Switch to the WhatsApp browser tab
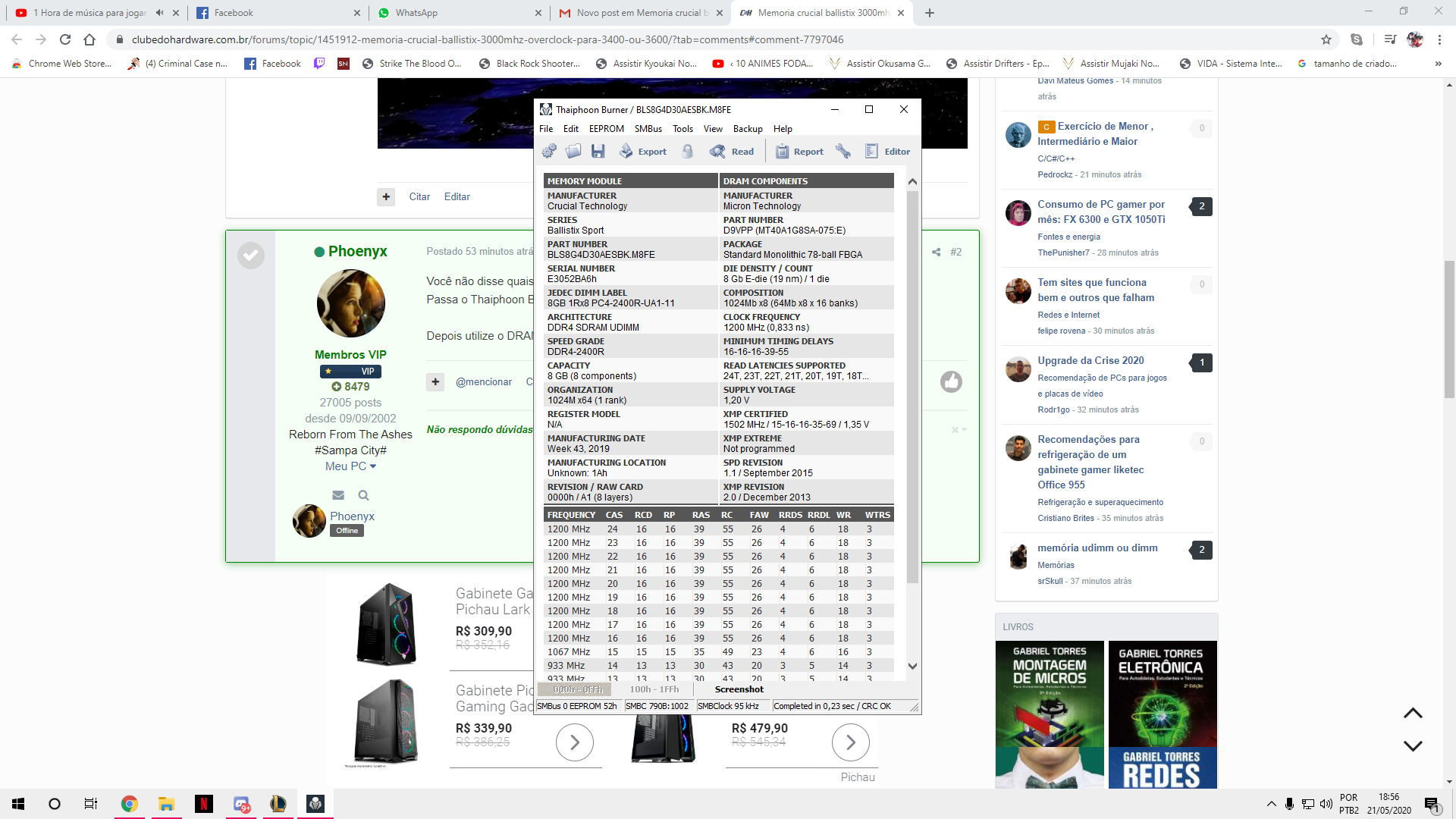This screenshot has height=819, width=1456. [x=460, y=13]
